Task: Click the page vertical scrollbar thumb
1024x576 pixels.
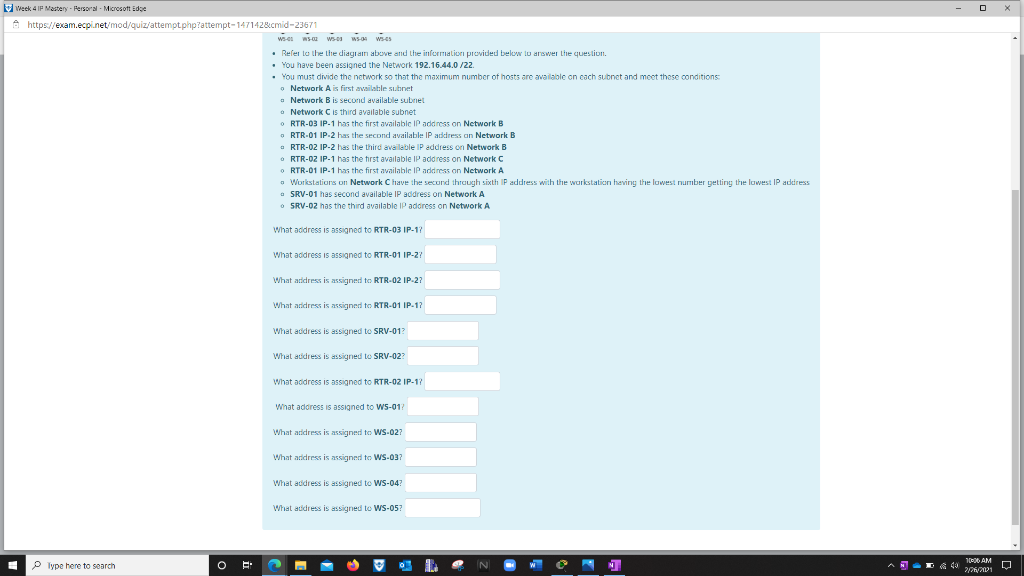Action: 1015,356
